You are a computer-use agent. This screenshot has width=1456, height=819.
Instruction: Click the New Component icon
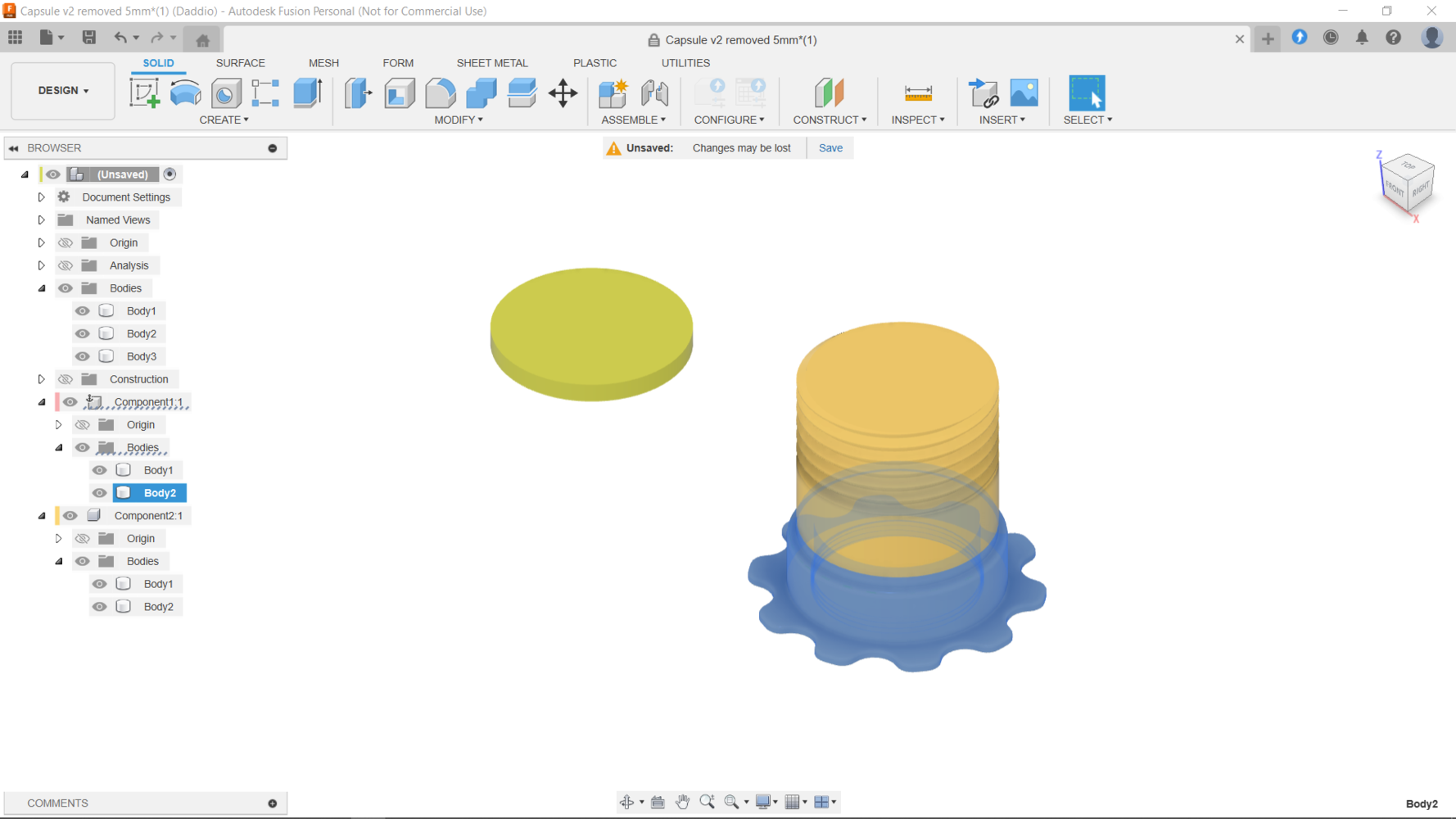613,93
